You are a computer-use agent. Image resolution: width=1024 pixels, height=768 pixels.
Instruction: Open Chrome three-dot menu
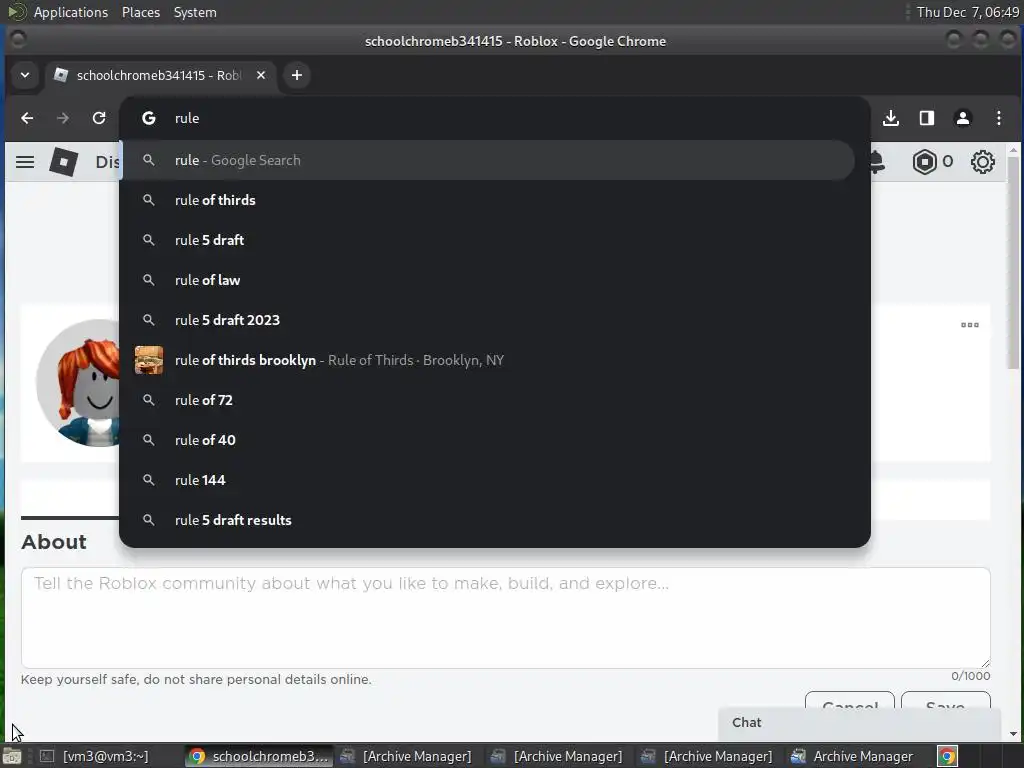click(x=999, y=118)
